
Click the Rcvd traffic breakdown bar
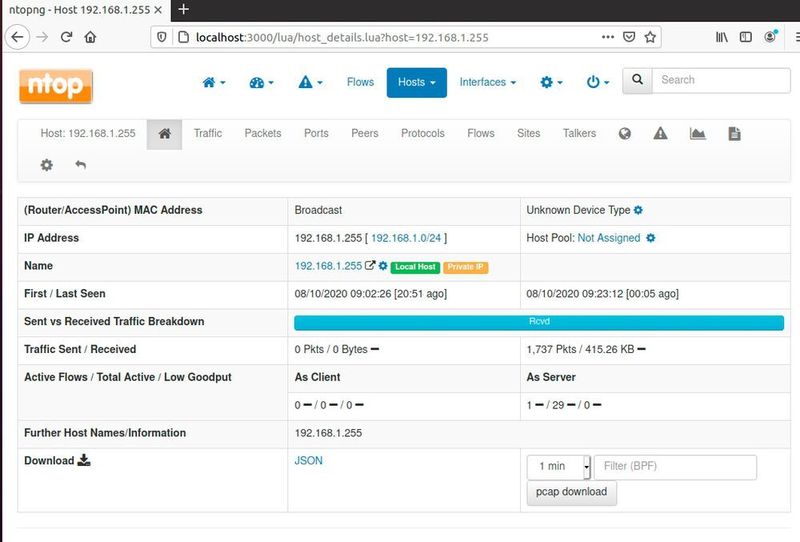click(x=539, y=323)
